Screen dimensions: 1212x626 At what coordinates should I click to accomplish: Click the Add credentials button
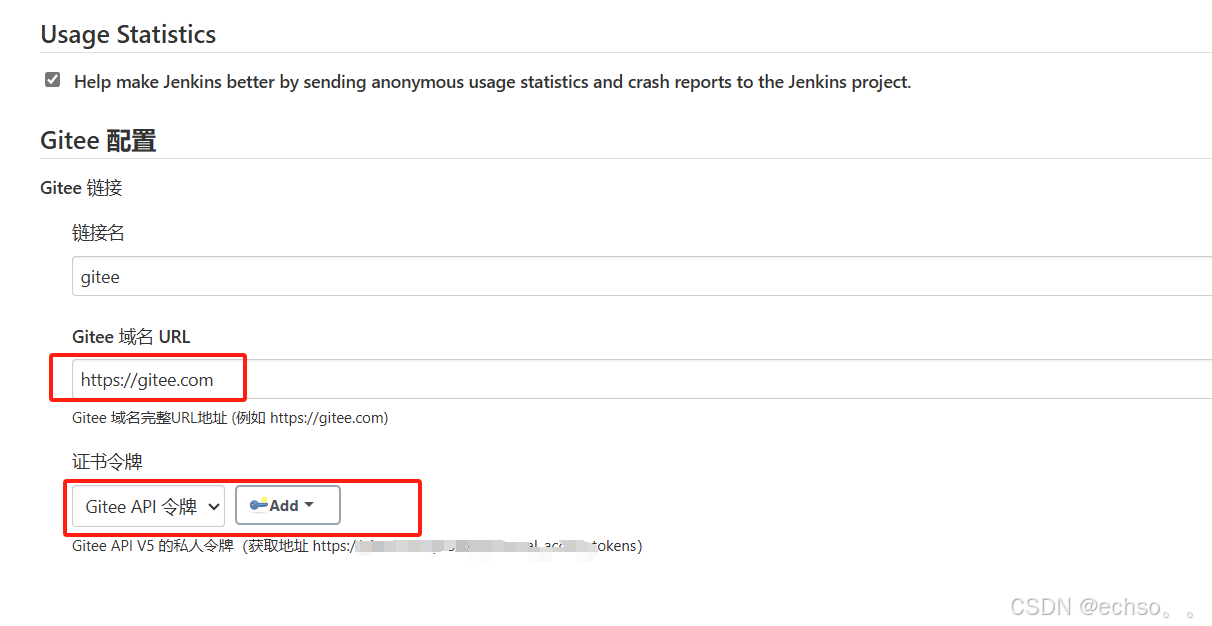pyautogui.click(x=288, y=505)
